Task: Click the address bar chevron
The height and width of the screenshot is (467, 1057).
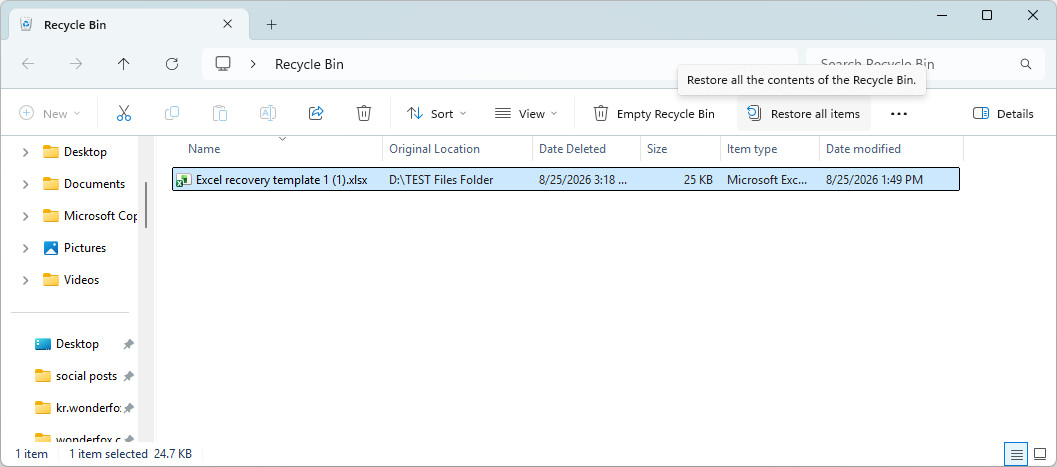Action: coord(253,64)
